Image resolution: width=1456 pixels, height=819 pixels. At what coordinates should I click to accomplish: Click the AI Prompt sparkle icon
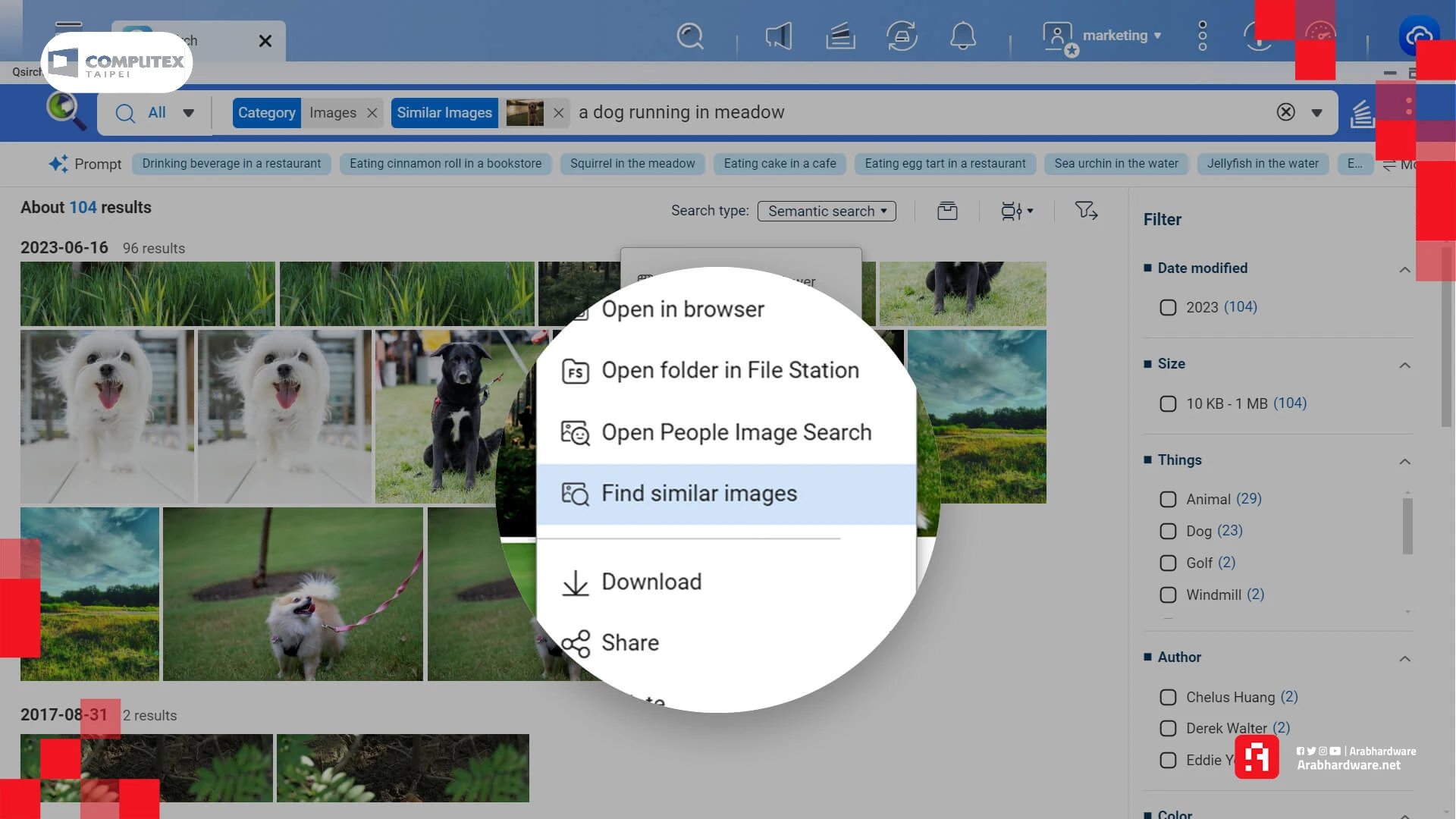click(58, 164)
